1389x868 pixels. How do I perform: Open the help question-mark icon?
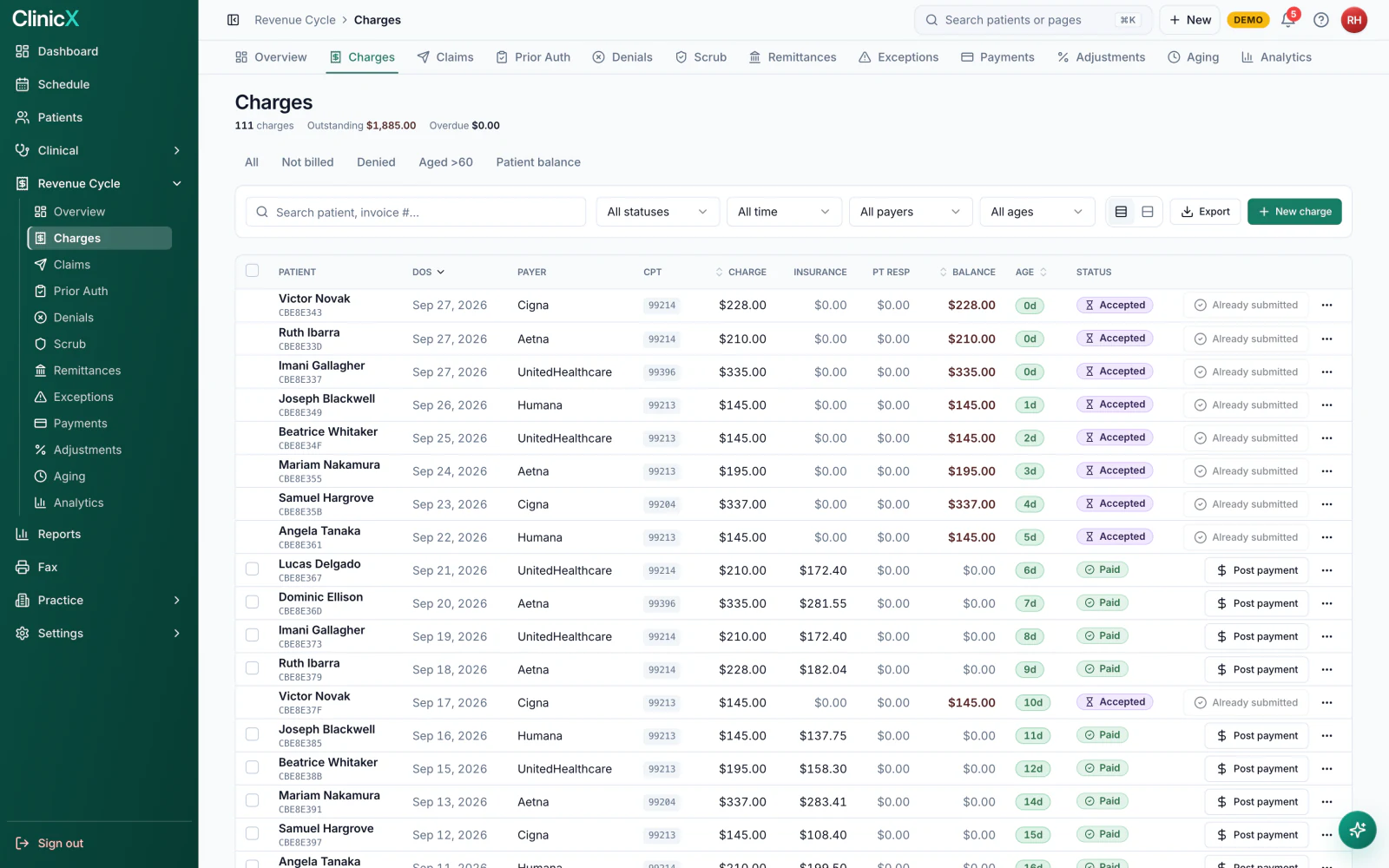click(x=1321, y=20)
